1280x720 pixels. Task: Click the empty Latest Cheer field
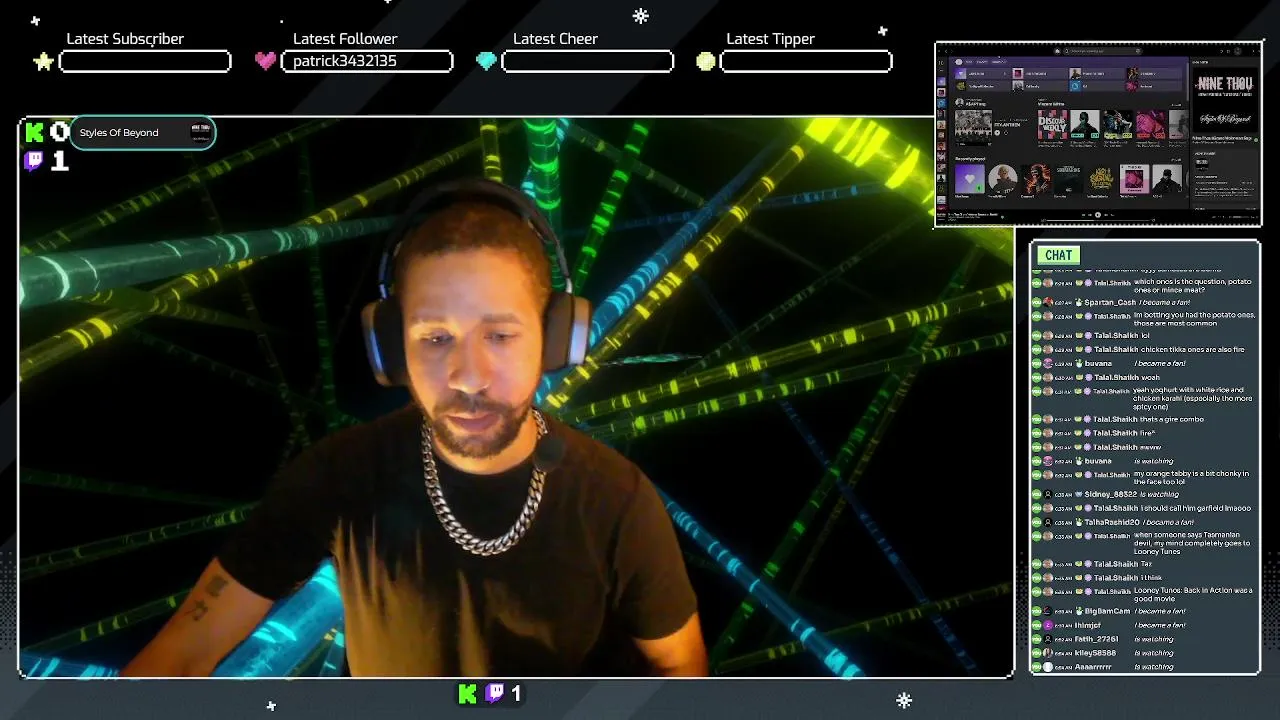pyautogui.click(x=587, y=61)
